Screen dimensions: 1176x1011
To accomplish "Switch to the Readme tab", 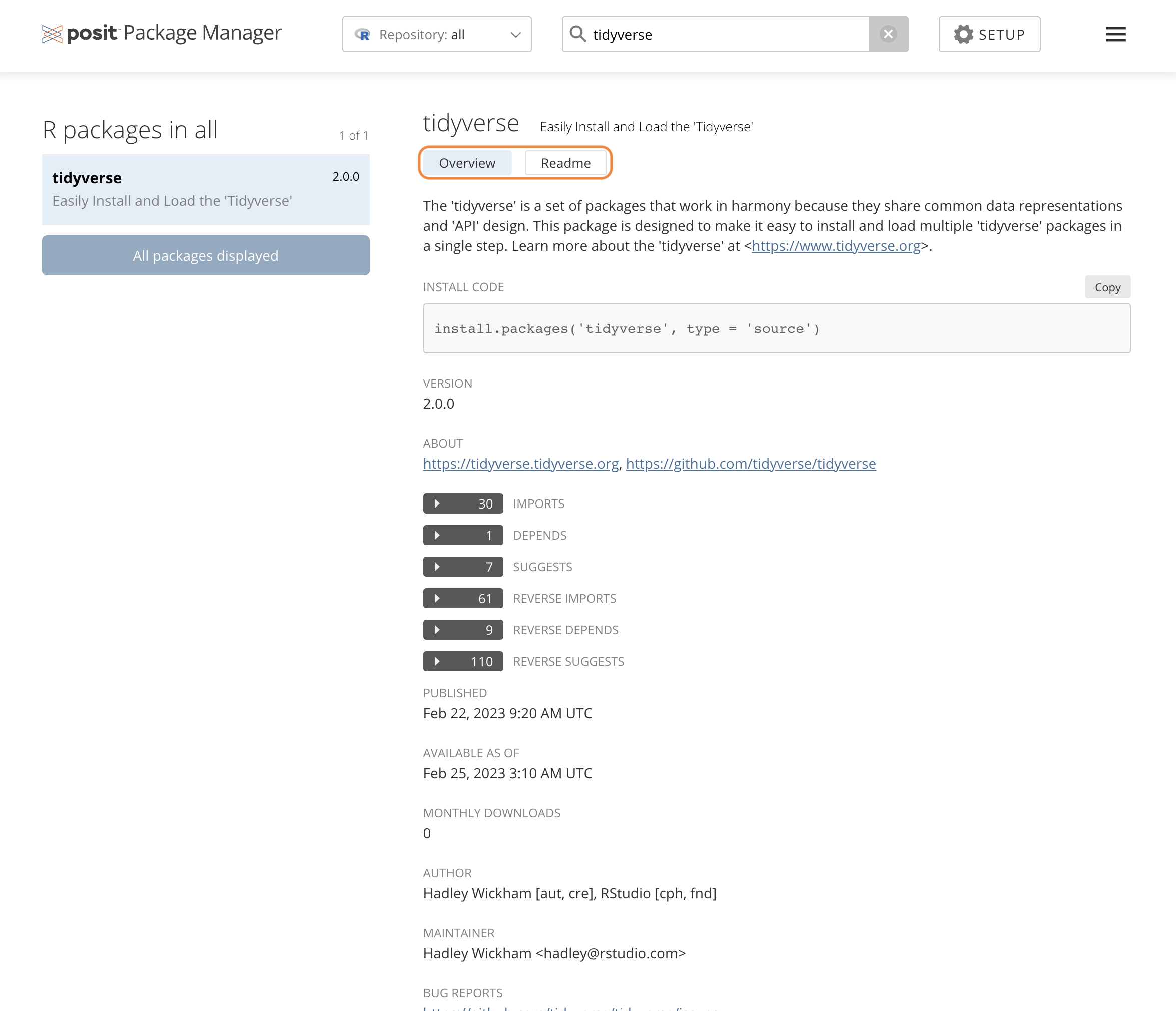I will coord(565,163).
